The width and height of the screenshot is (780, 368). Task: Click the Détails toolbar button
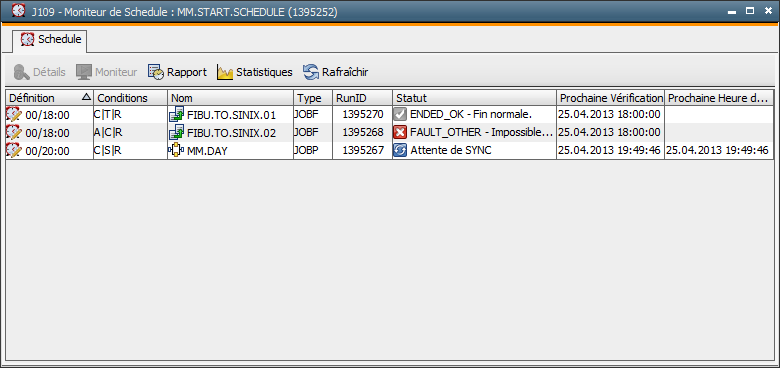click(40, 72)
